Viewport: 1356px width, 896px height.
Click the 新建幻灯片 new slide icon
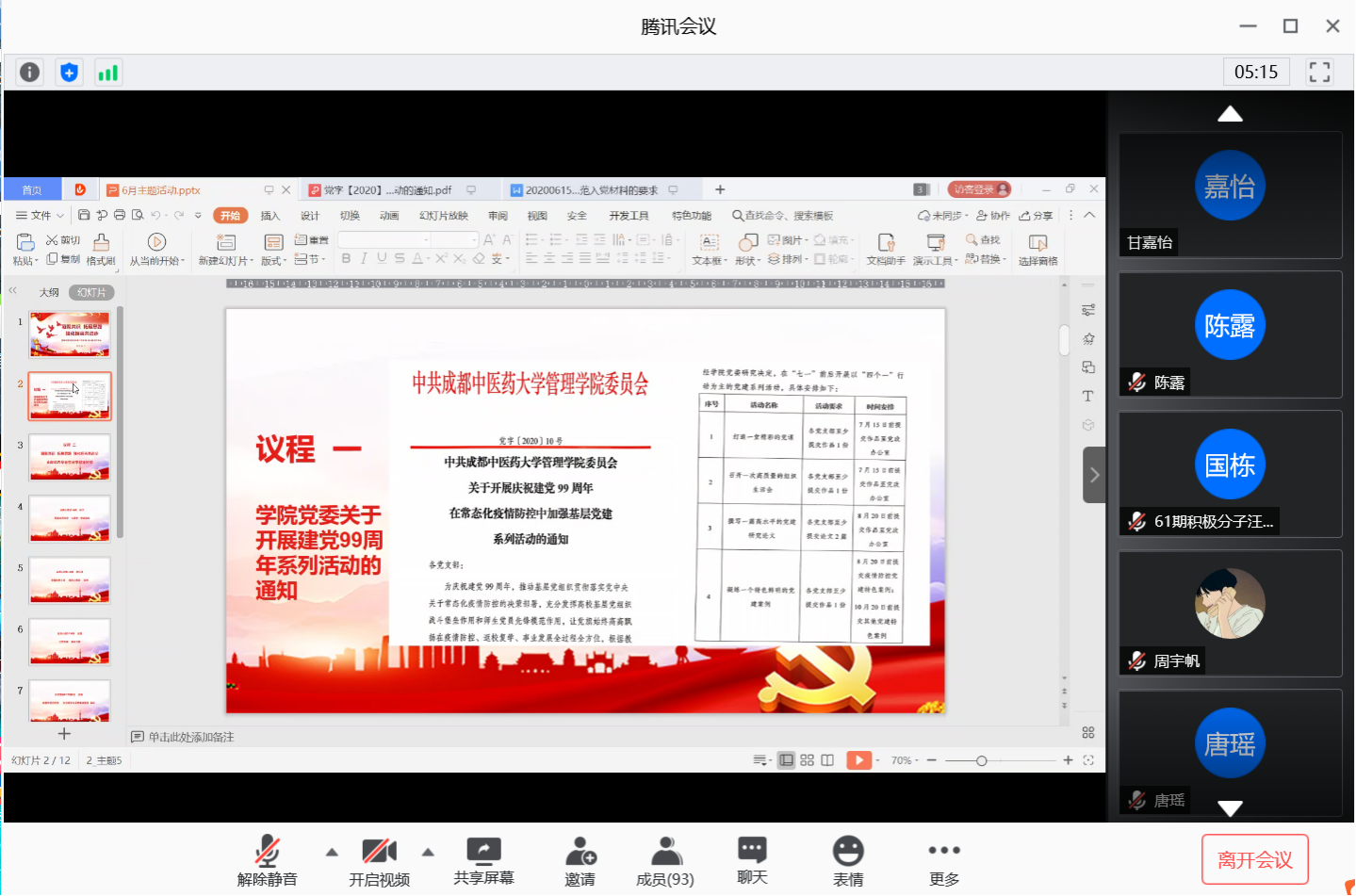pyautogui.click(x=225, y=243)
